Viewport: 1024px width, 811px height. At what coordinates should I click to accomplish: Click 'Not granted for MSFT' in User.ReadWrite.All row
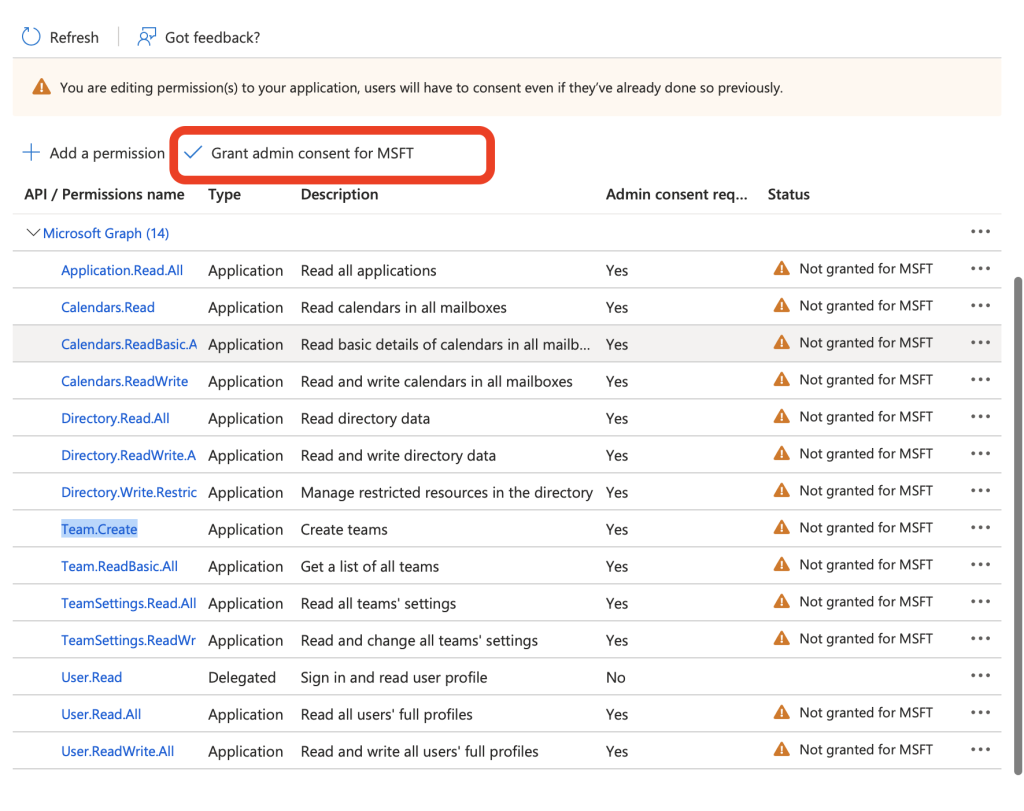(866, 750)
